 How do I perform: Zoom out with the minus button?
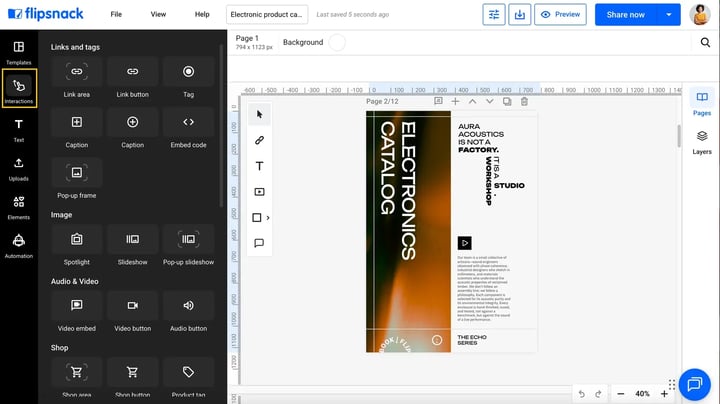tap(621, 394)
